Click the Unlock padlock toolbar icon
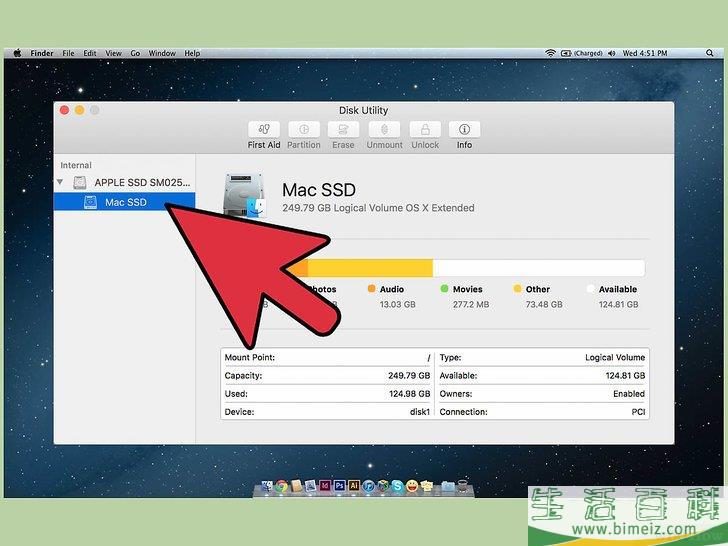The image size is (728, 546). tap(425, 129)
